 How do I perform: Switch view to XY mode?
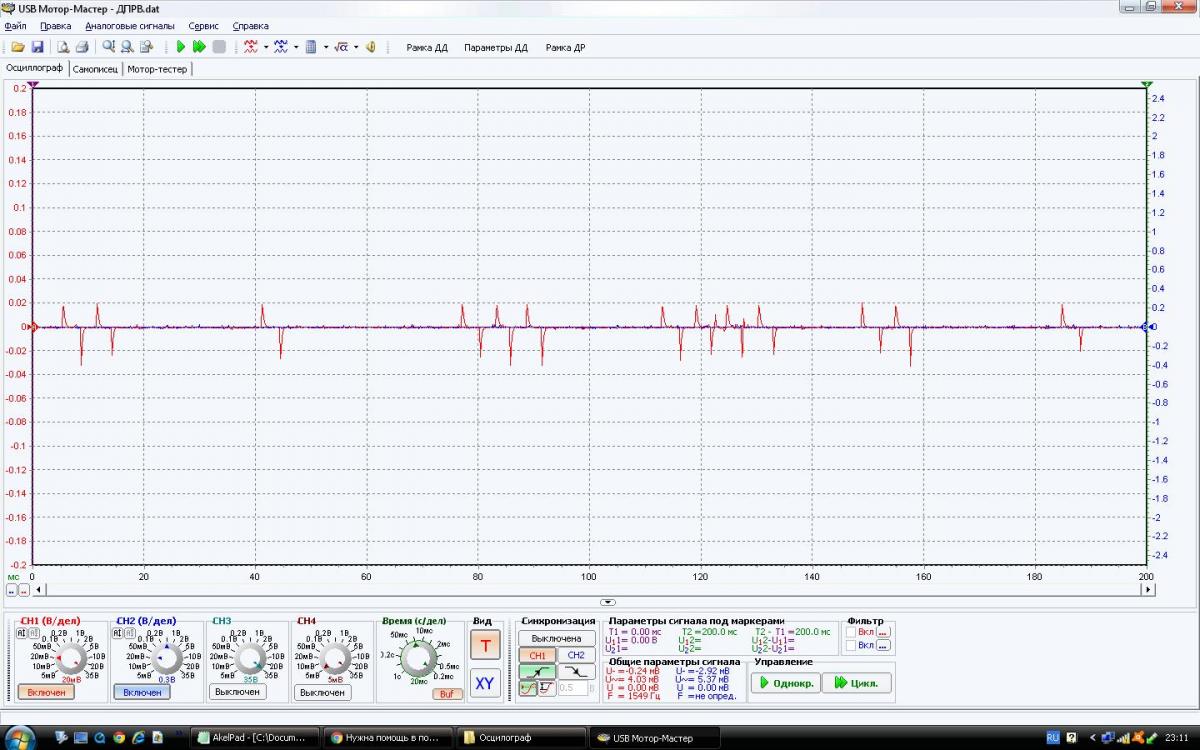[x=485, y=684]
